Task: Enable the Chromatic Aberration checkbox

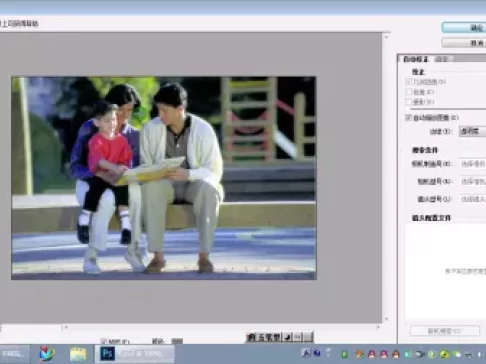Action: pos(409,92)
